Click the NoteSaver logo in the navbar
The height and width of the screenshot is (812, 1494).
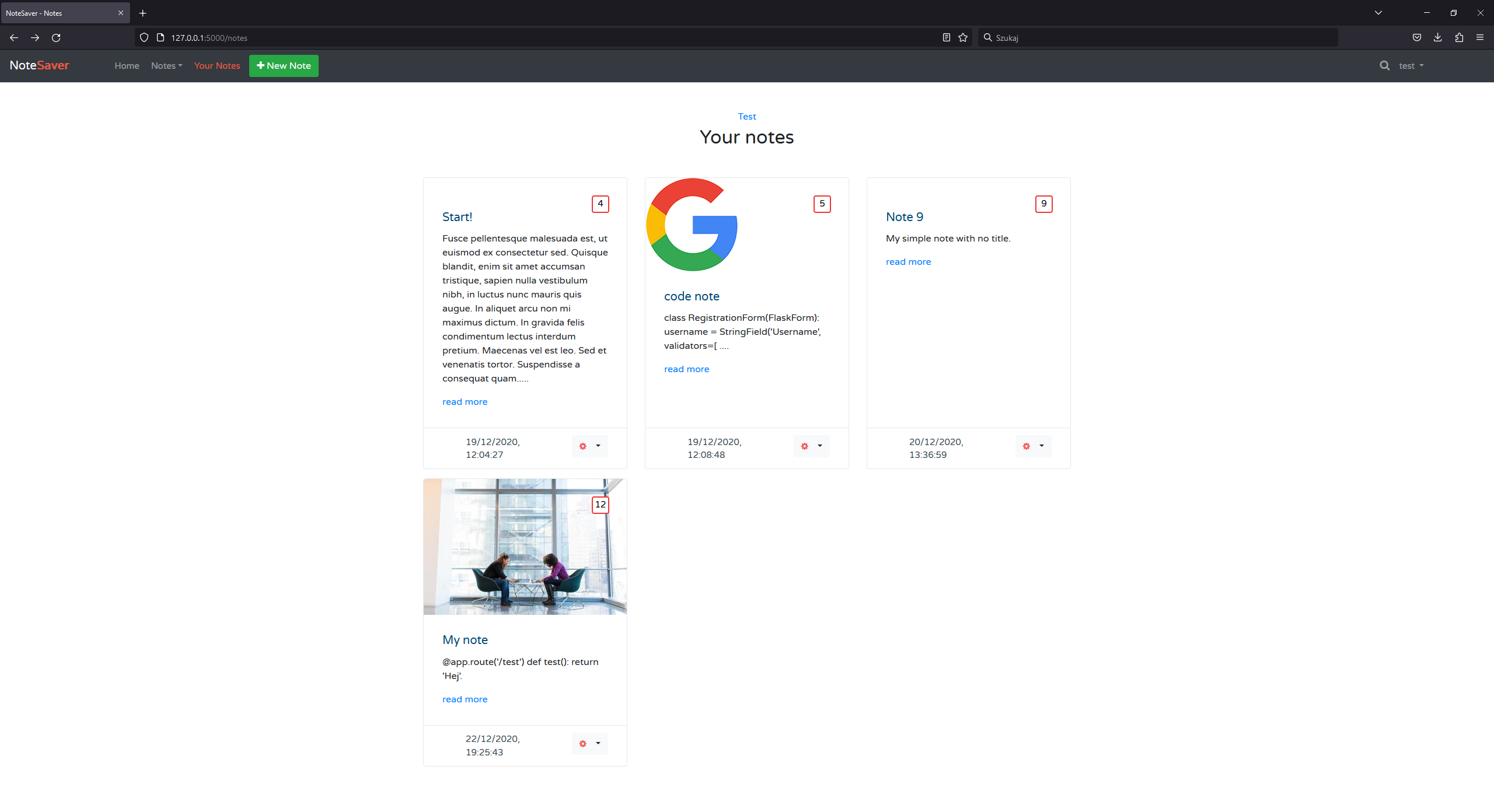click(x=39, y=65)
